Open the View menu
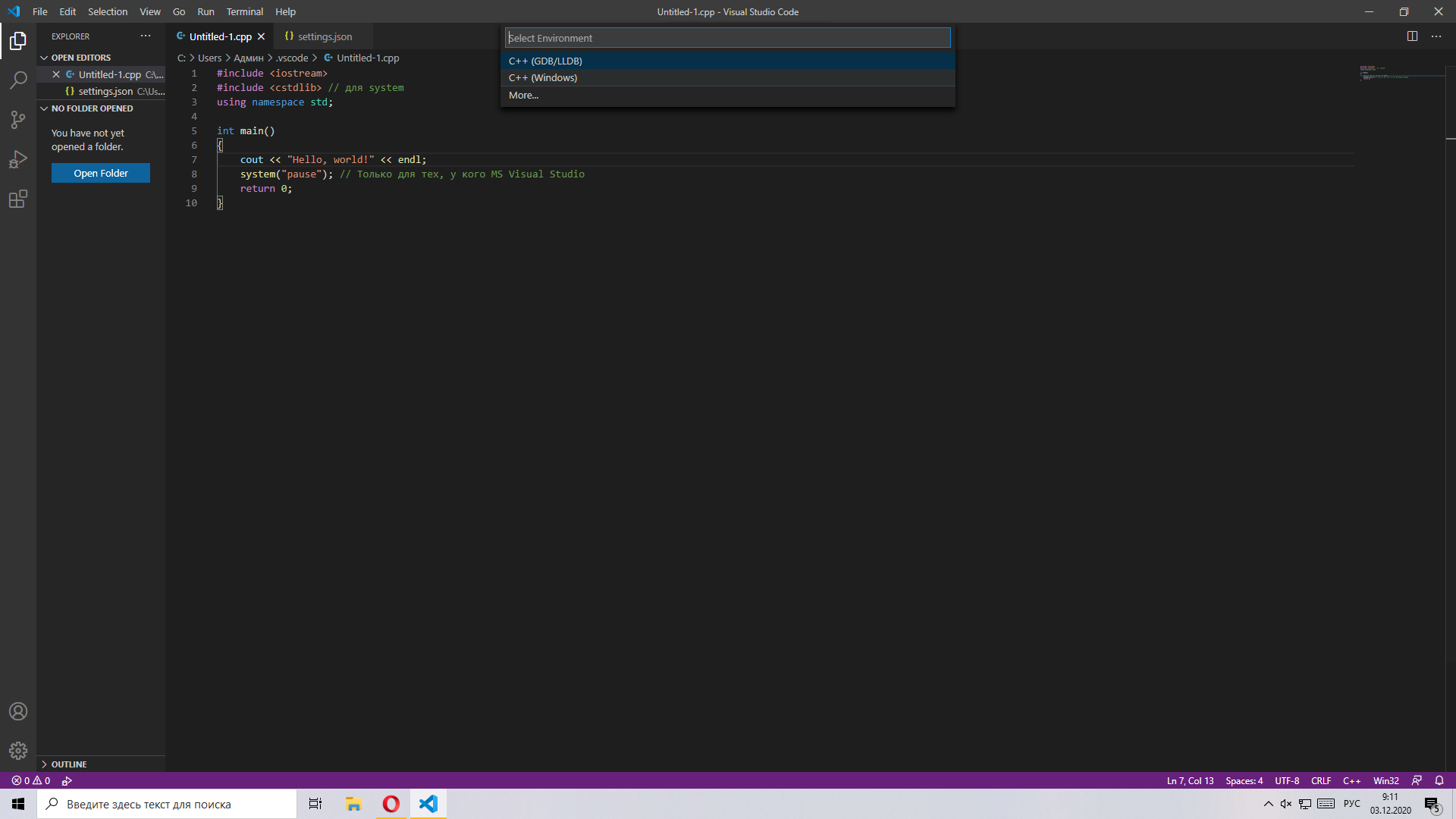This screenshot has width=1456, height=819. coord(150,11)
